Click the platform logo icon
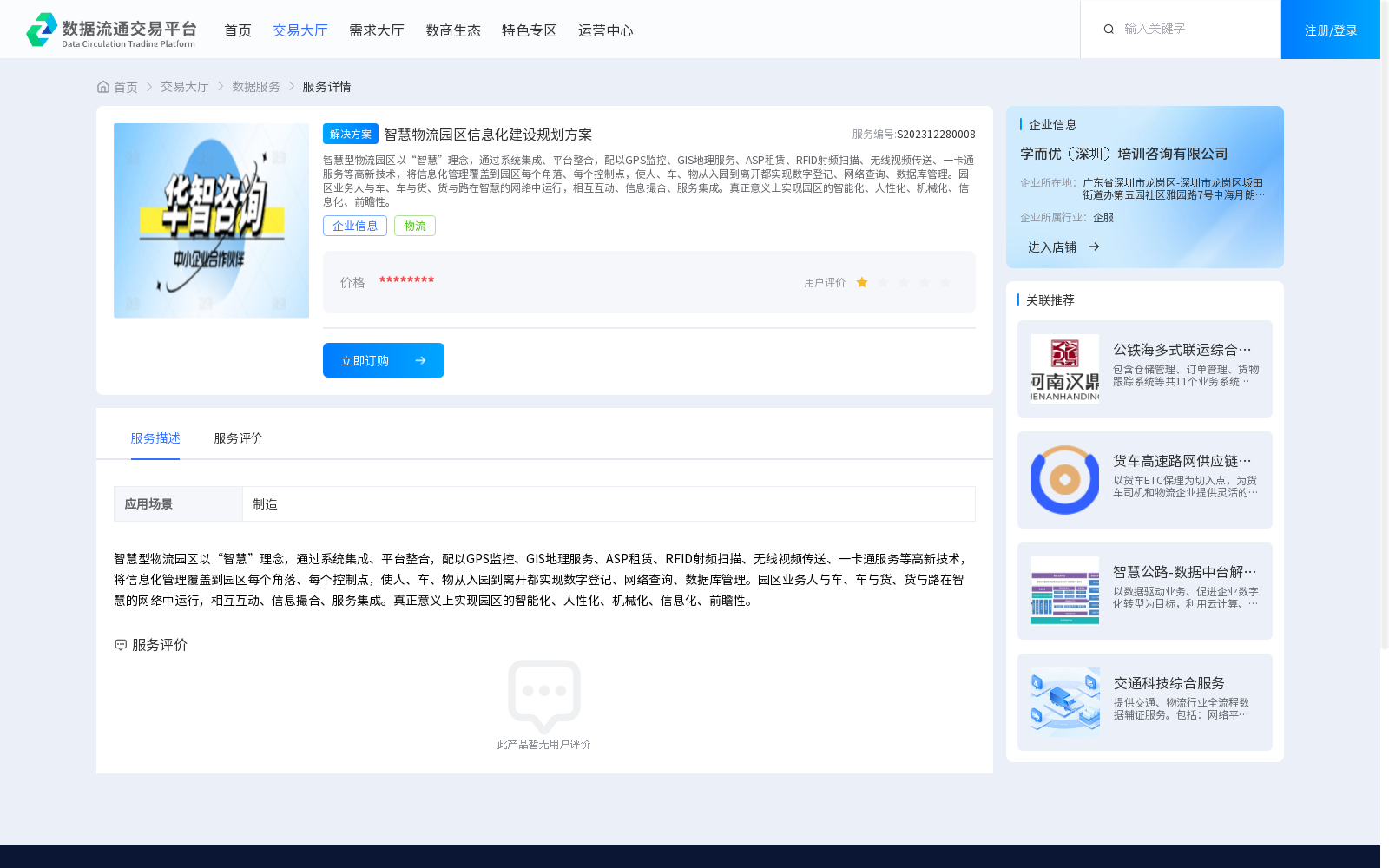 point(42,30)
